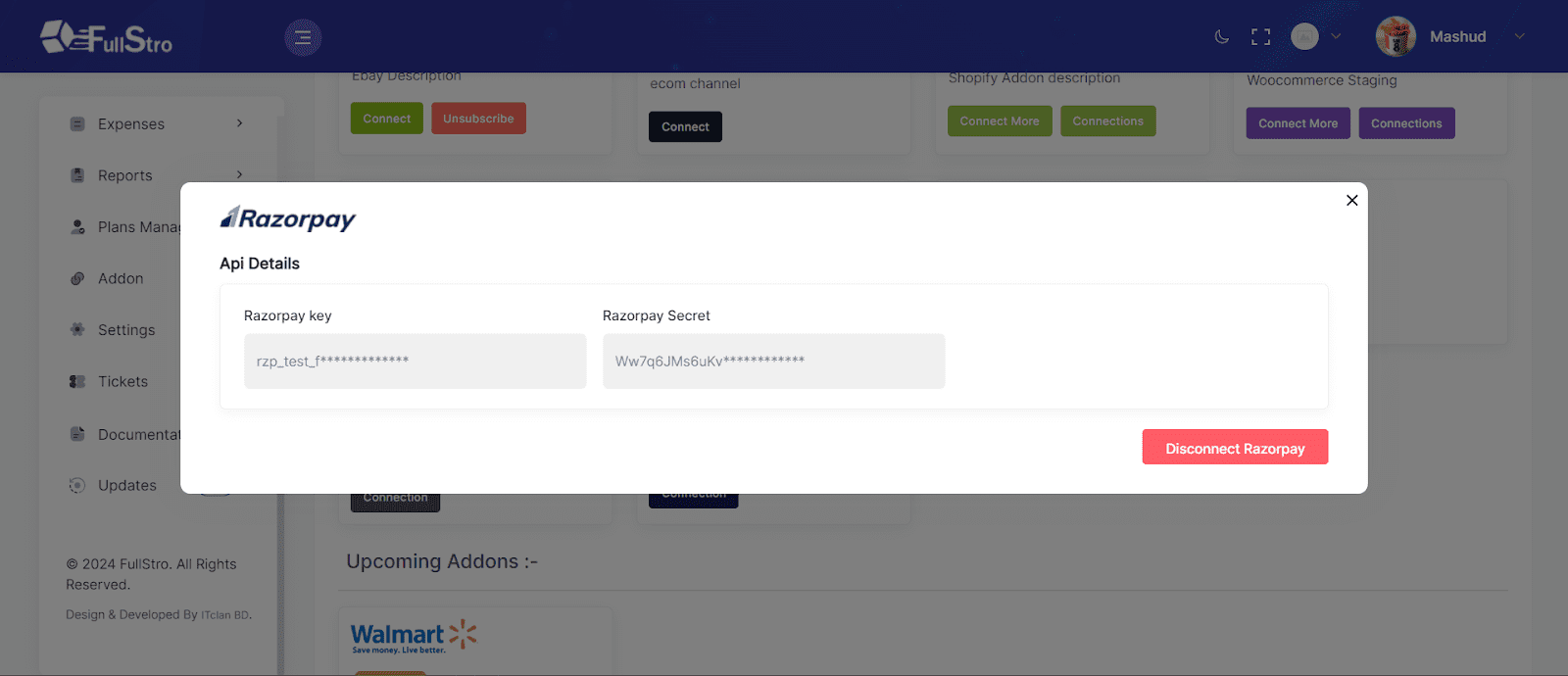Click the green eBay Connect button

pos(387,119)
